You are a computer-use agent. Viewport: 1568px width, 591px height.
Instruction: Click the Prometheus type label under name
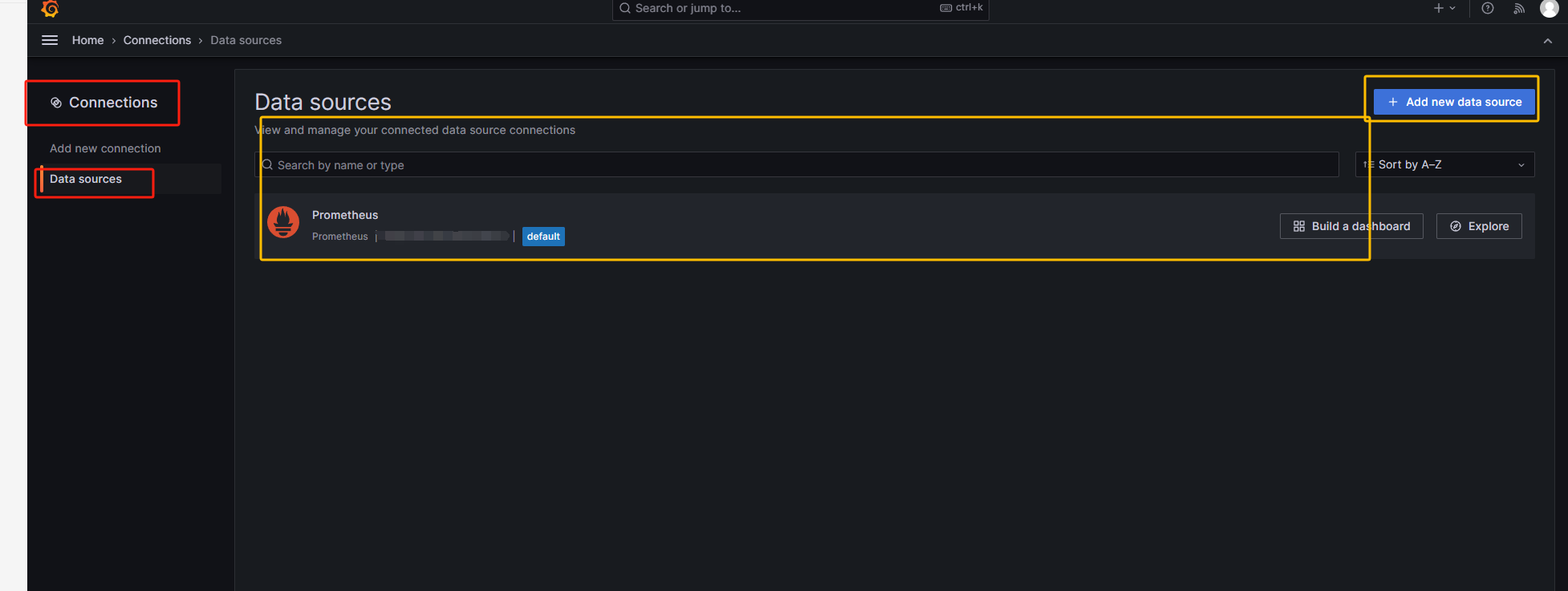340,237
